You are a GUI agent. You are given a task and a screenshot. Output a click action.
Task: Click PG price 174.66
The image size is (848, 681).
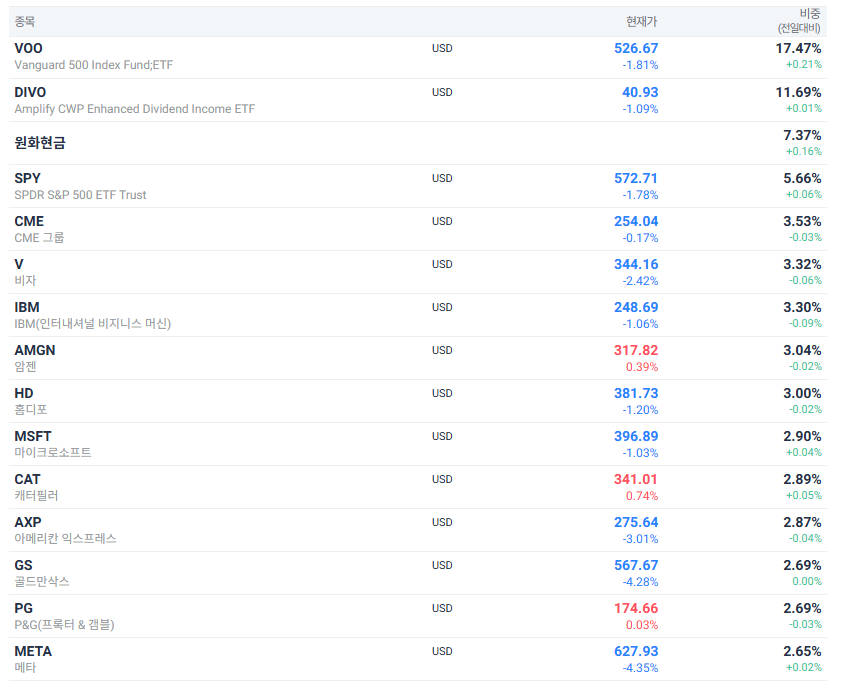pyautogui.click(x=636, y=609)
